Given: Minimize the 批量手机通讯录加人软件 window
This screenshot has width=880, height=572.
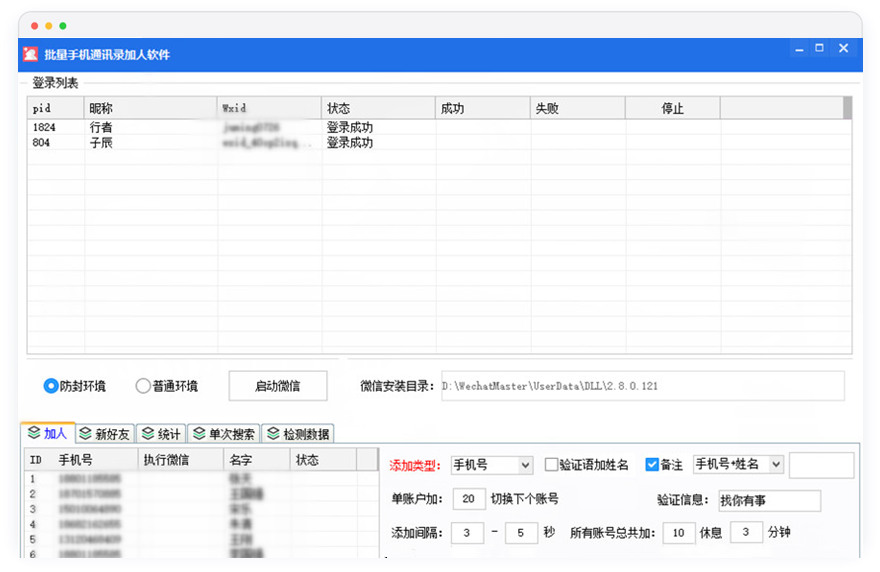Looking at the screenshot, I should 799,49.
